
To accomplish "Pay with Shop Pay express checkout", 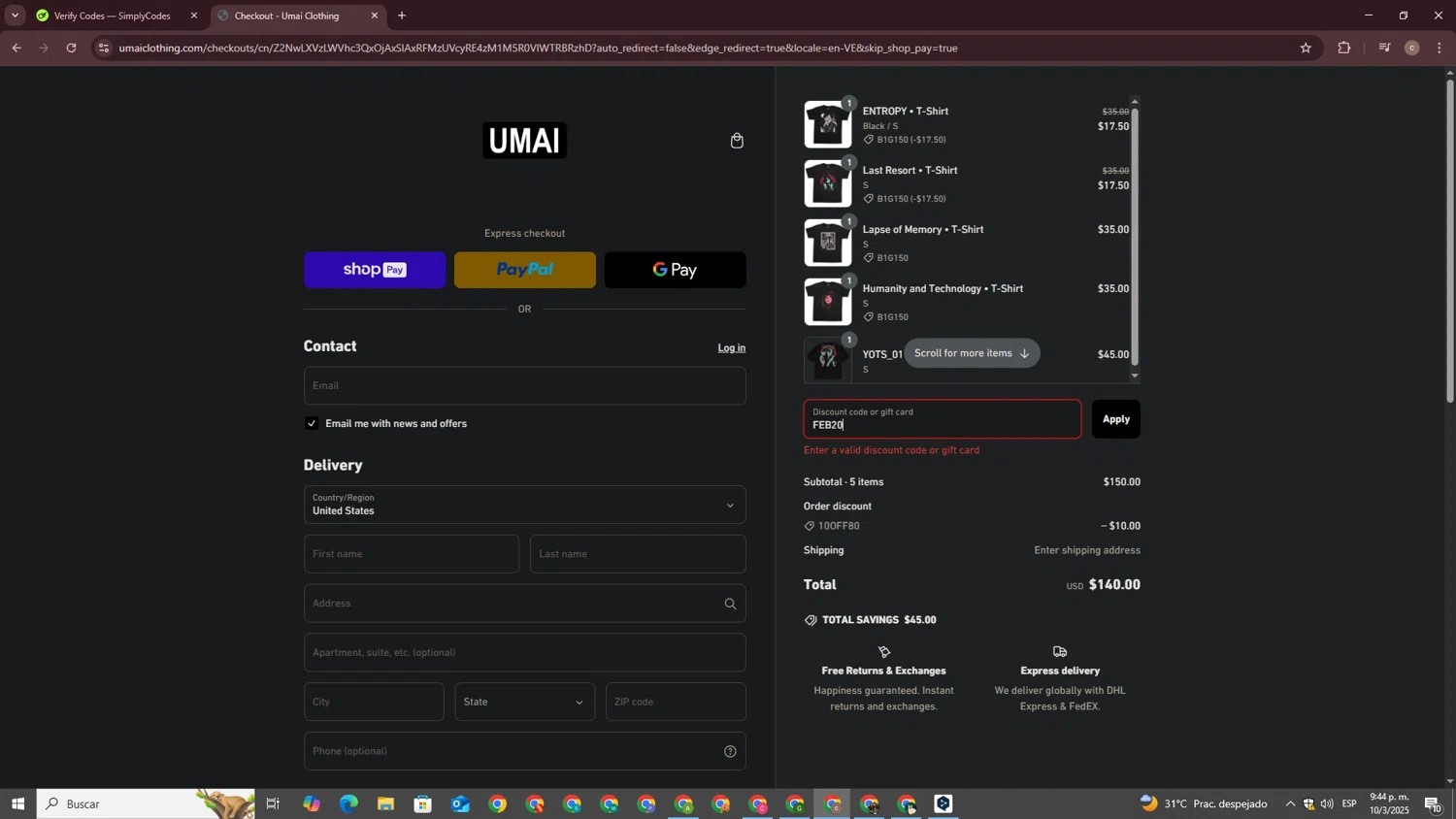I will [375, 270].
